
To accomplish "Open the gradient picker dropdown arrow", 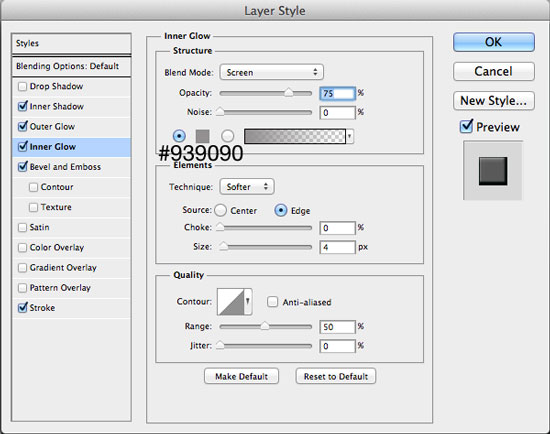I will pyautogui.click(x=349, y=136).
